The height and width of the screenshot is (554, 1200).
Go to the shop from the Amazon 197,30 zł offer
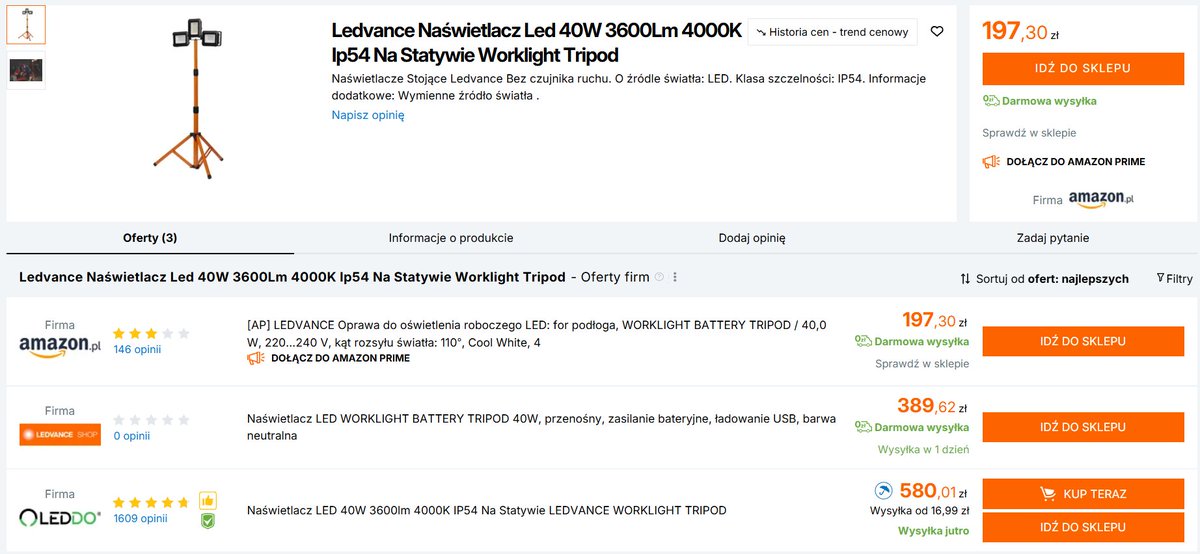(1083, 342)
